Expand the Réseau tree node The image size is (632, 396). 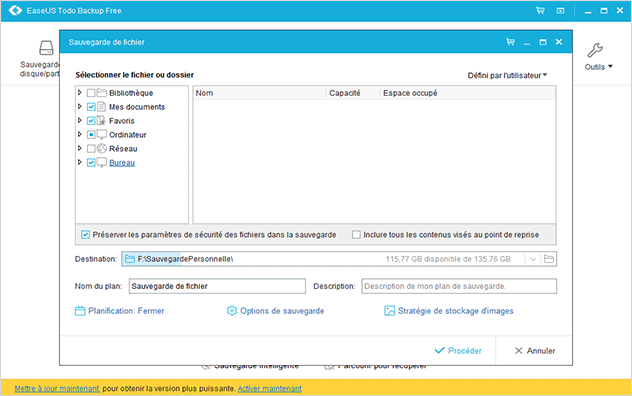pyautogui.click(x=80, y=148)
